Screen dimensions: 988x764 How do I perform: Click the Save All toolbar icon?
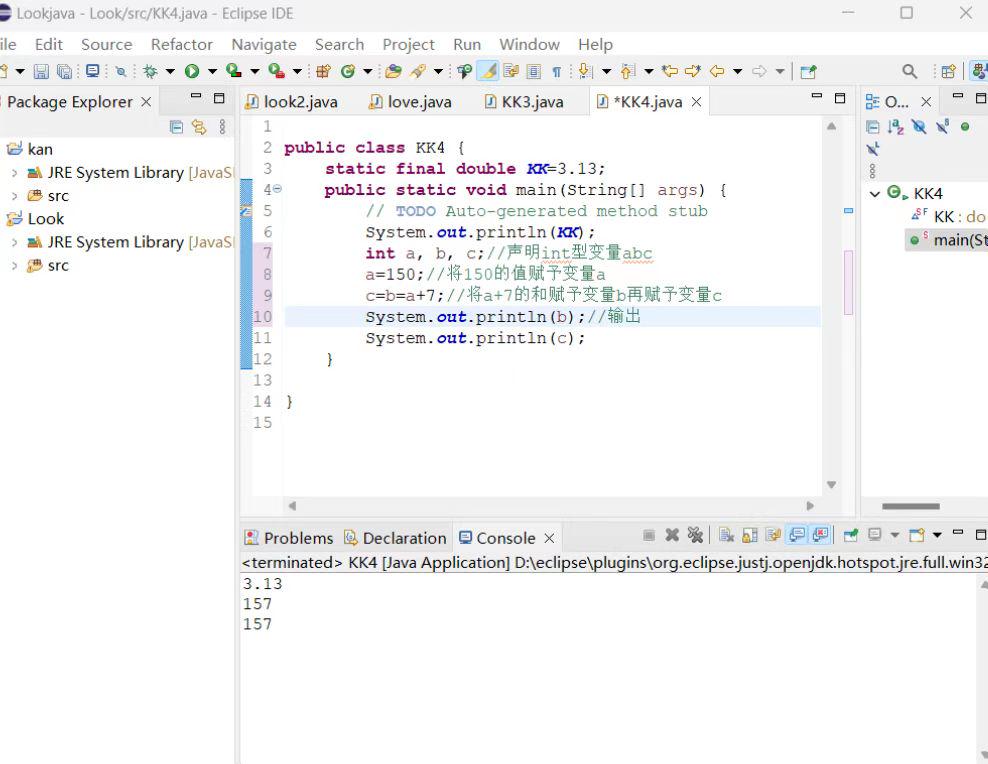coord(64,71)
